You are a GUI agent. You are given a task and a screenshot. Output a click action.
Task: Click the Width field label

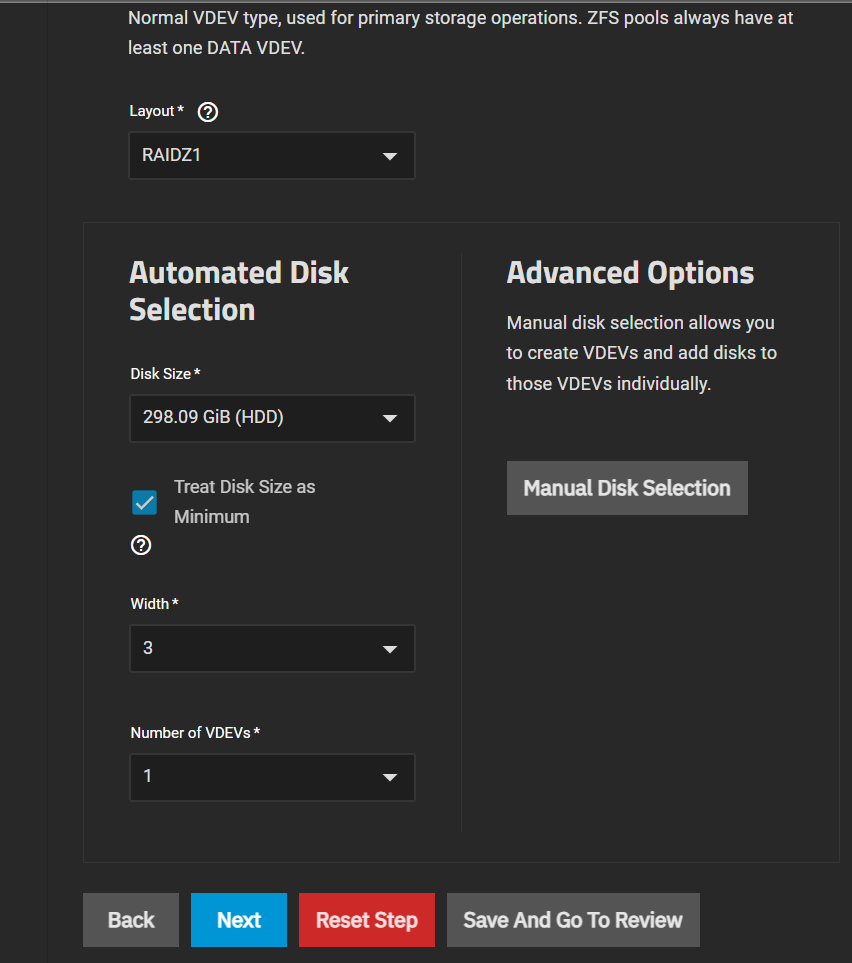[x=154, y=604]
